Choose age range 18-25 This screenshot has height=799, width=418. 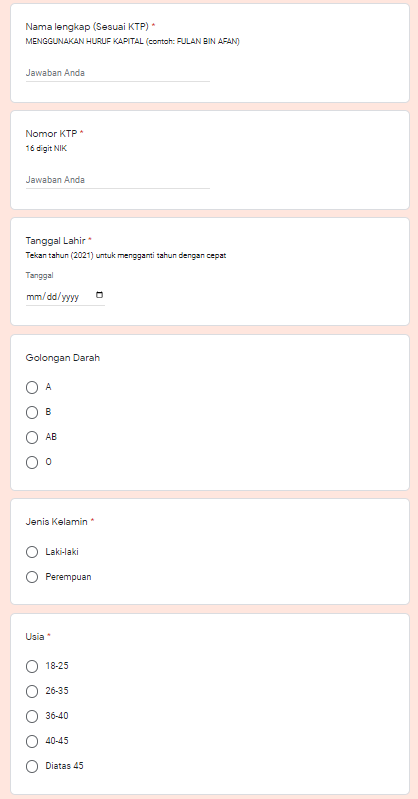[x=32, y=666]
